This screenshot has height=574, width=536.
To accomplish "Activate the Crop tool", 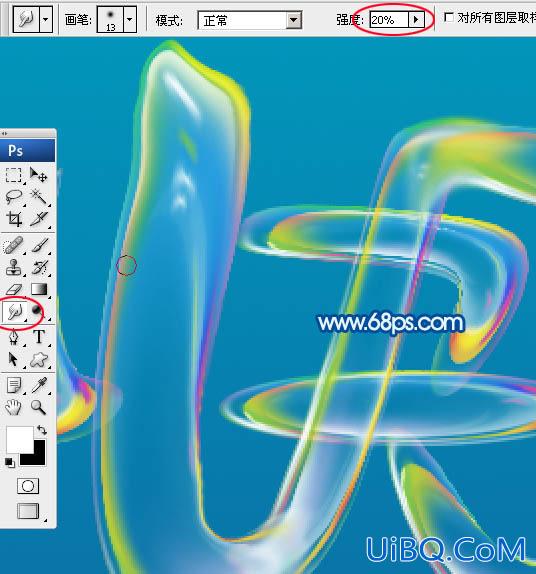I will pos(14,219).
